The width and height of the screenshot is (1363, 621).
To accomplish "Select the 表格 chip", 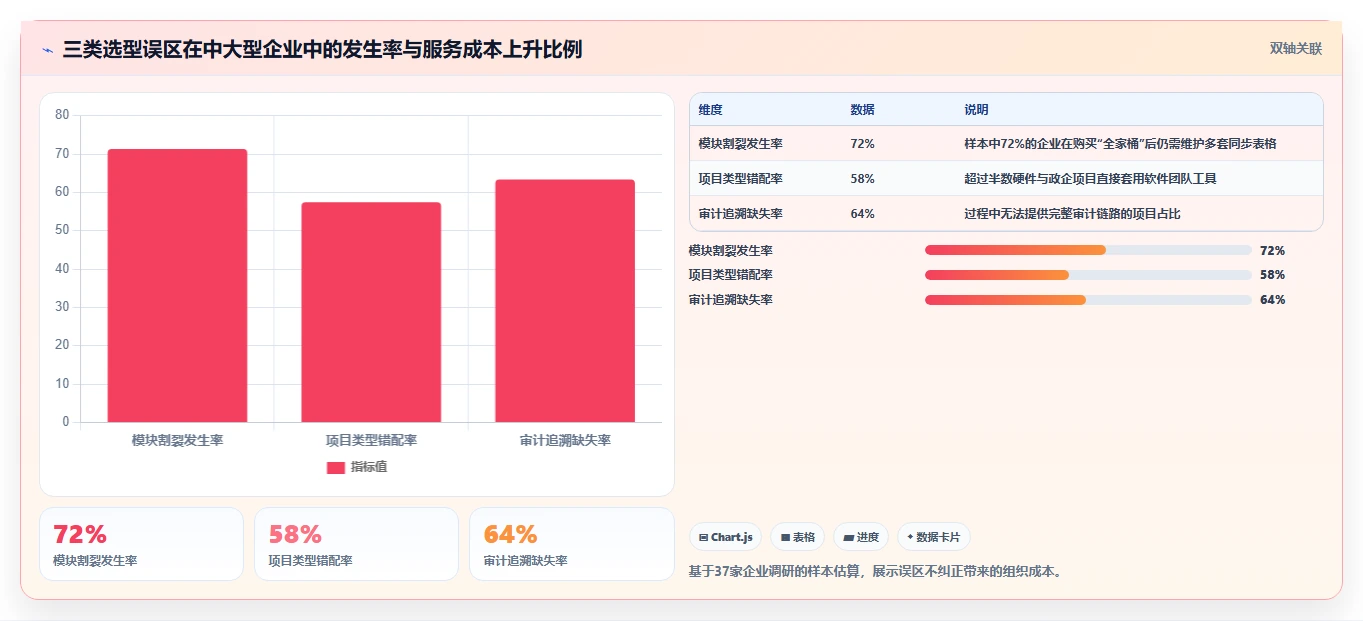I will point(797,537).
